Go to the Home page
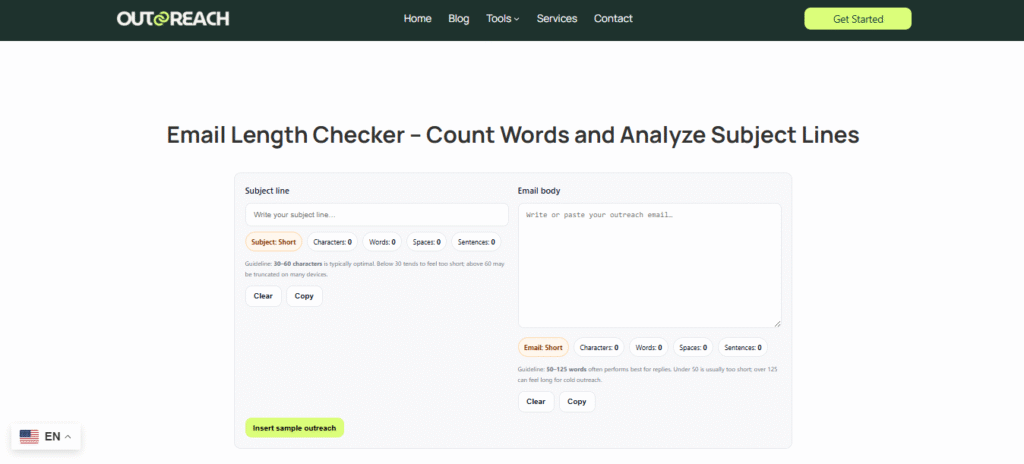The height and width of the screenshot is (464, 1024). 417,19
